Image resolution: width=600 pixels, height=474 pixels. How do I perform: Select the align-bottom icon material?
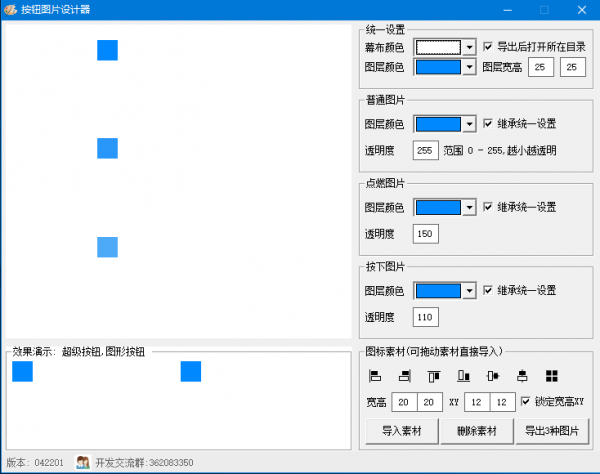463,376
